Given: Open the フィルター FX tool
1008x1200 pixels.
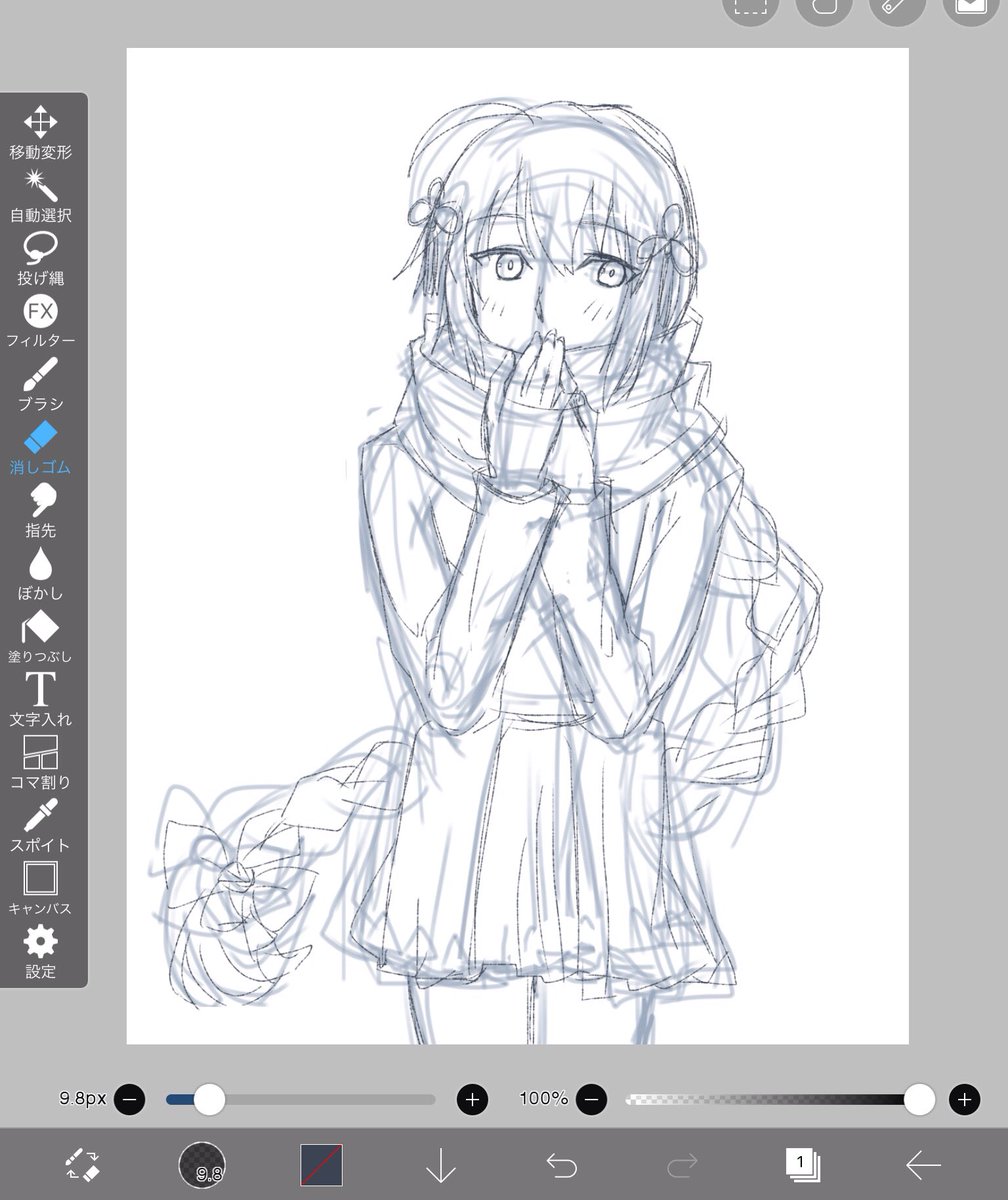Looking at the screenshot, I should 41,321.
